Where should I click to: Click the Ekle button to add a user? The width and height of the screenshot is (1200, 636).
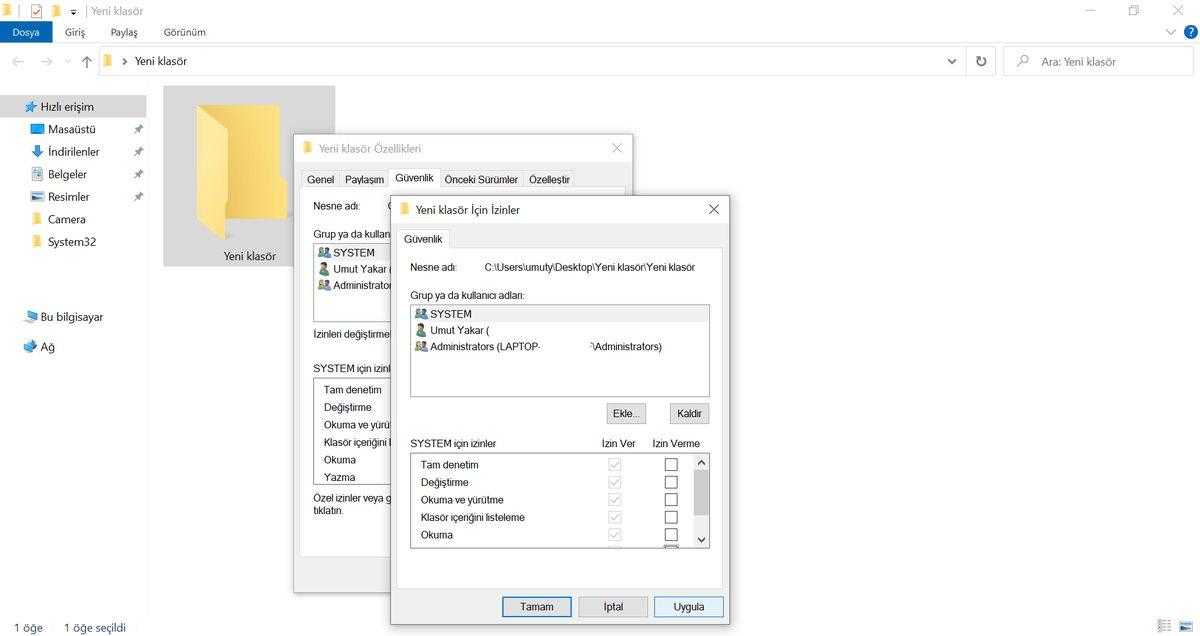pyautogui.click(x=625, y=412)
